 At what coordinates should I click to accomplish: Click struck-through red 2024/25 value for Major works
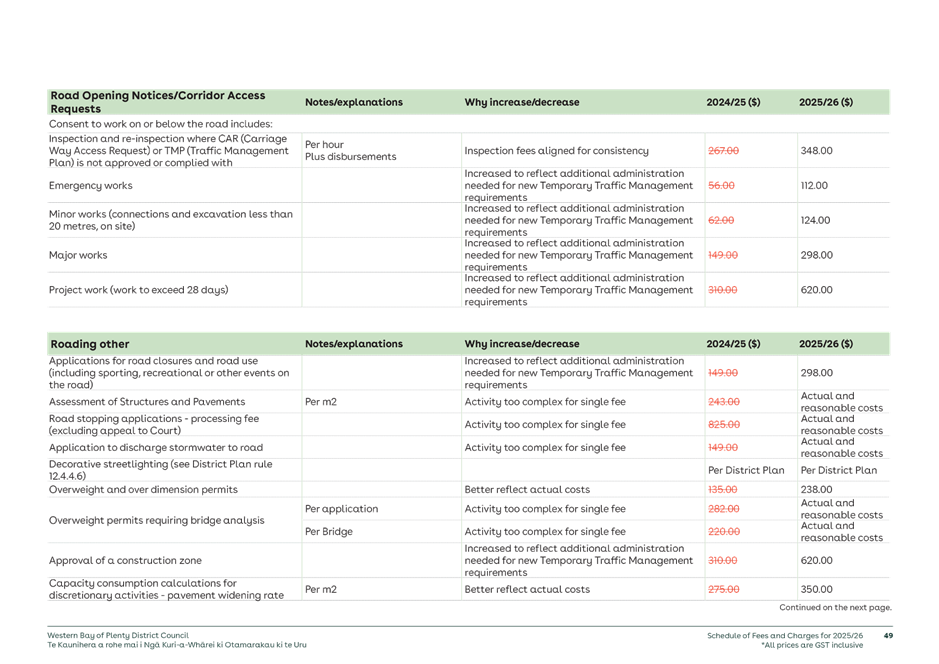(722, 255)
